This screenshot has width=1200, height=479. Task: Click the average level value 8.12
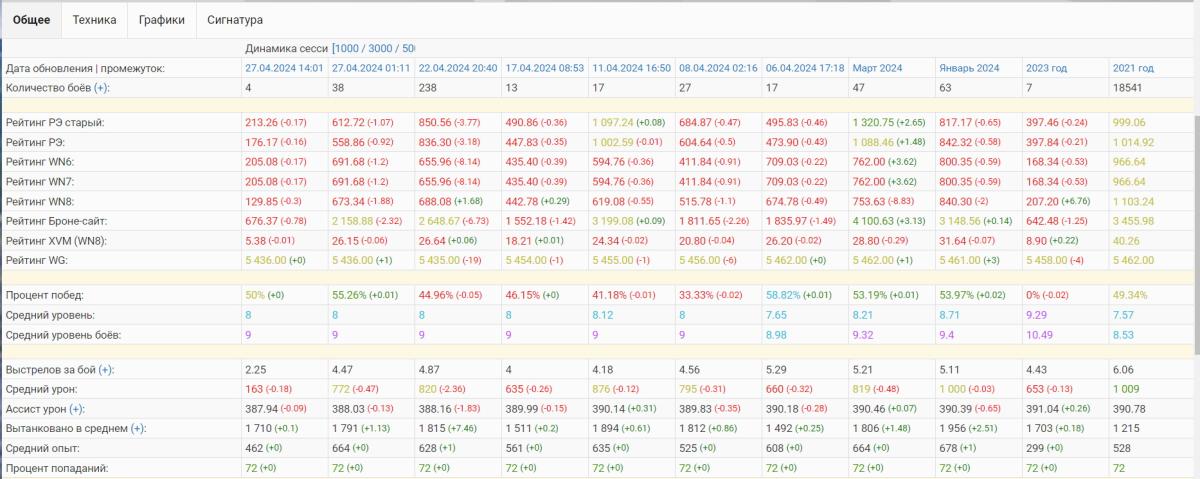pos(603,315)
